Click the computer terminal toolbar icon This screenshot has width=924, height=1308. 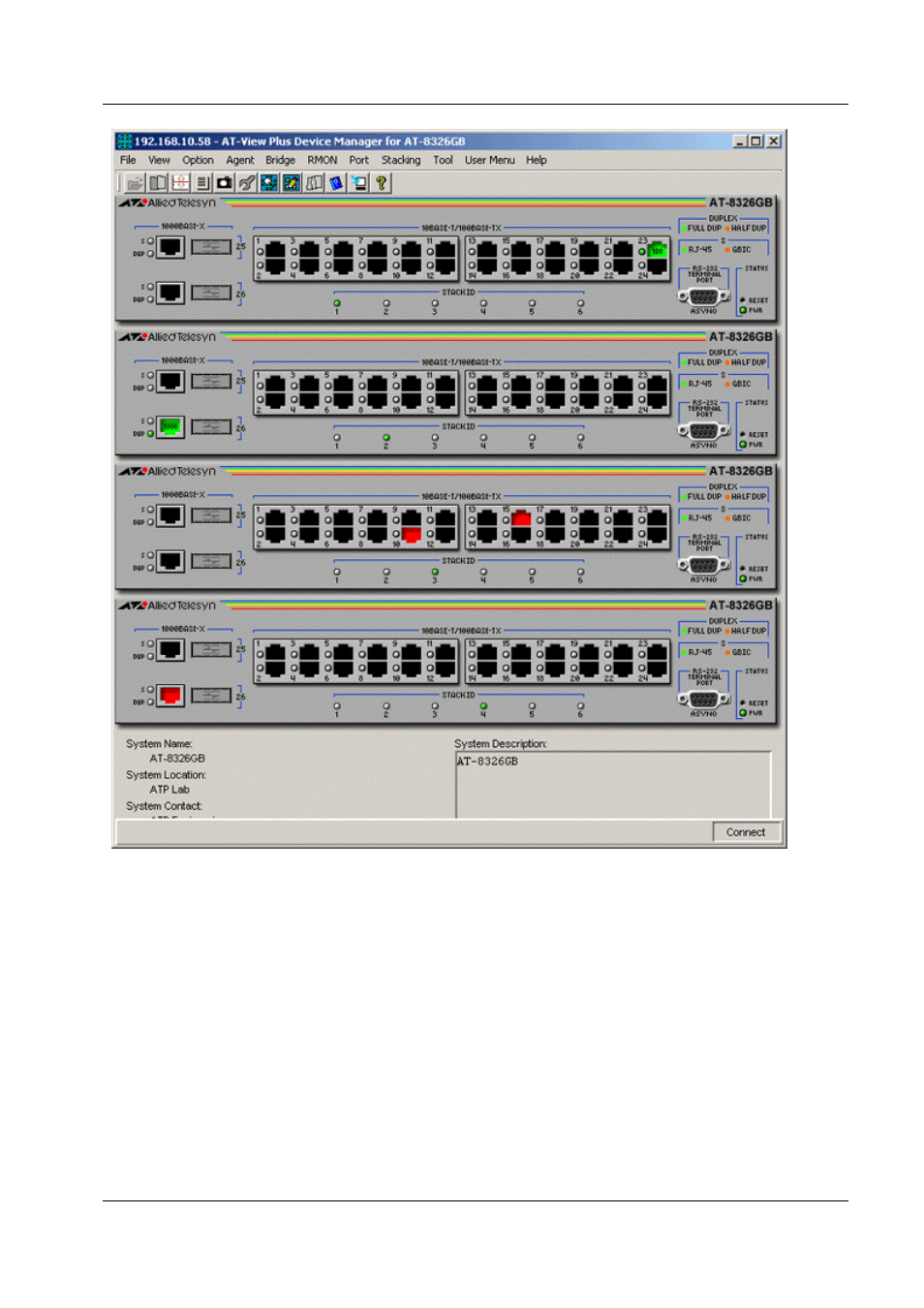tap(358, 183)
